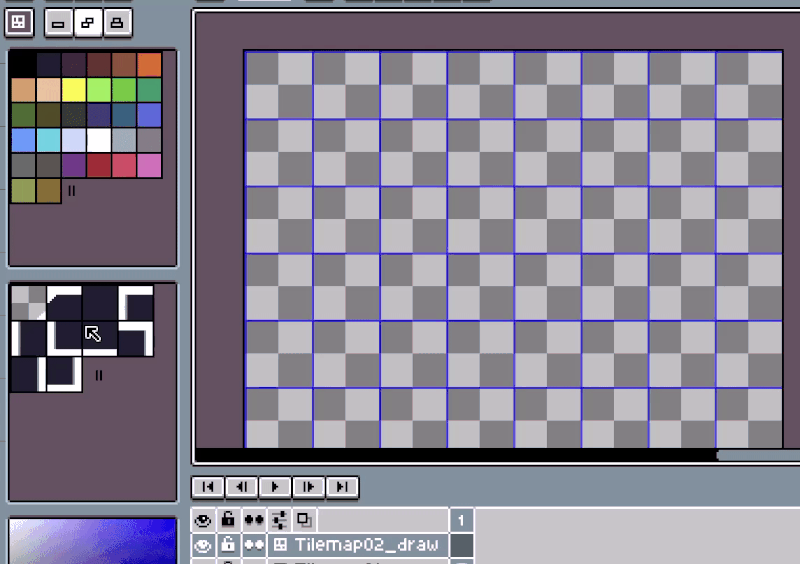Image resolution: width=800 pixels, height=564 pixels.
Task: Jump to the last frame
Action: [x=342, y=487]
